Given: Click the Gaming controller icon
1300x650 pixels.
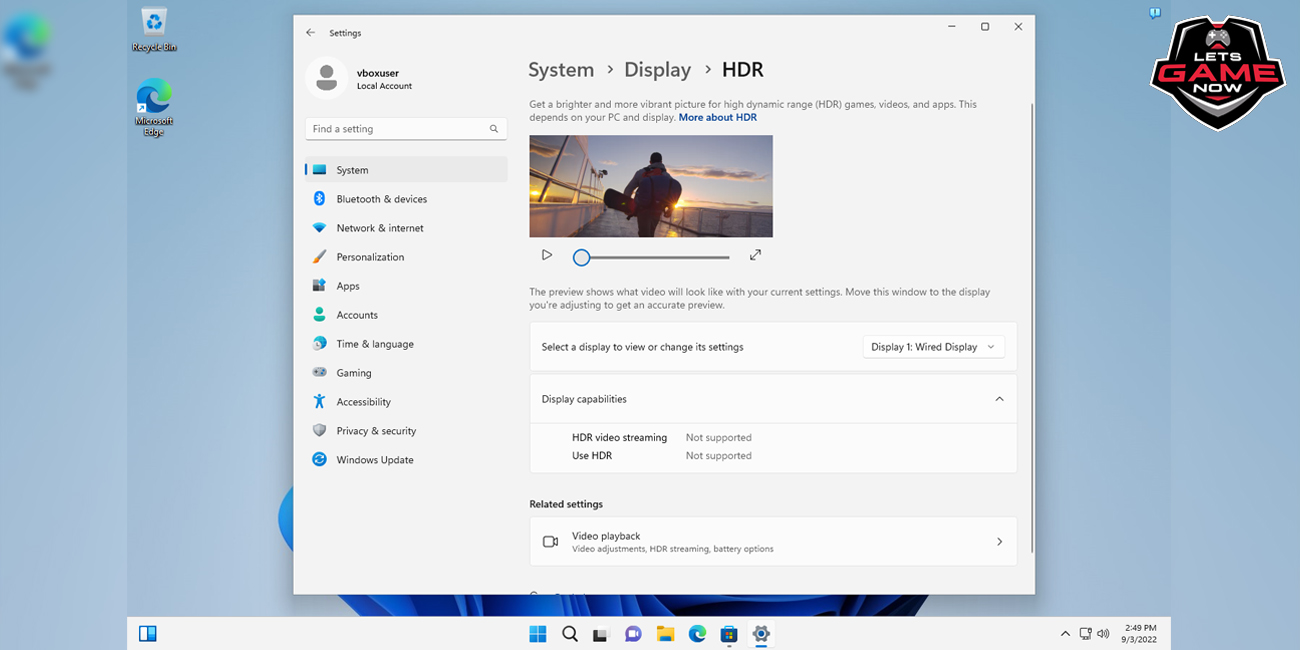Looking at the screenshot, I should 319,372.
